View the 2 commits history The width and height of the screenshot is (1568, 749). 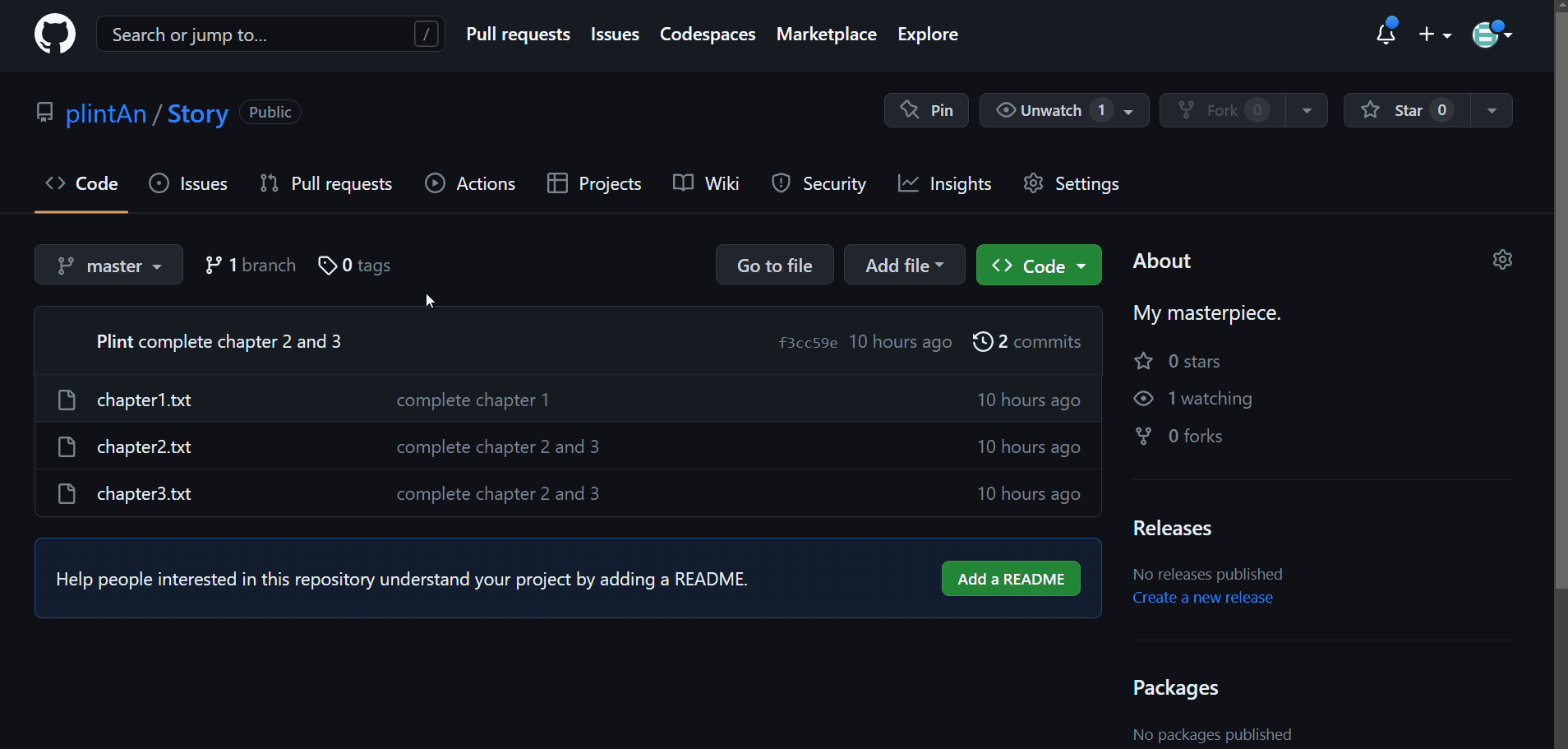point(1026,341)
